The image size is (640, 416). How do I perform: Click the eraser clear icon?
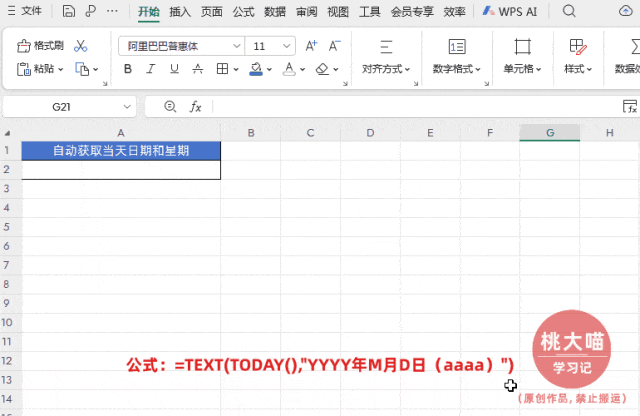322,69
